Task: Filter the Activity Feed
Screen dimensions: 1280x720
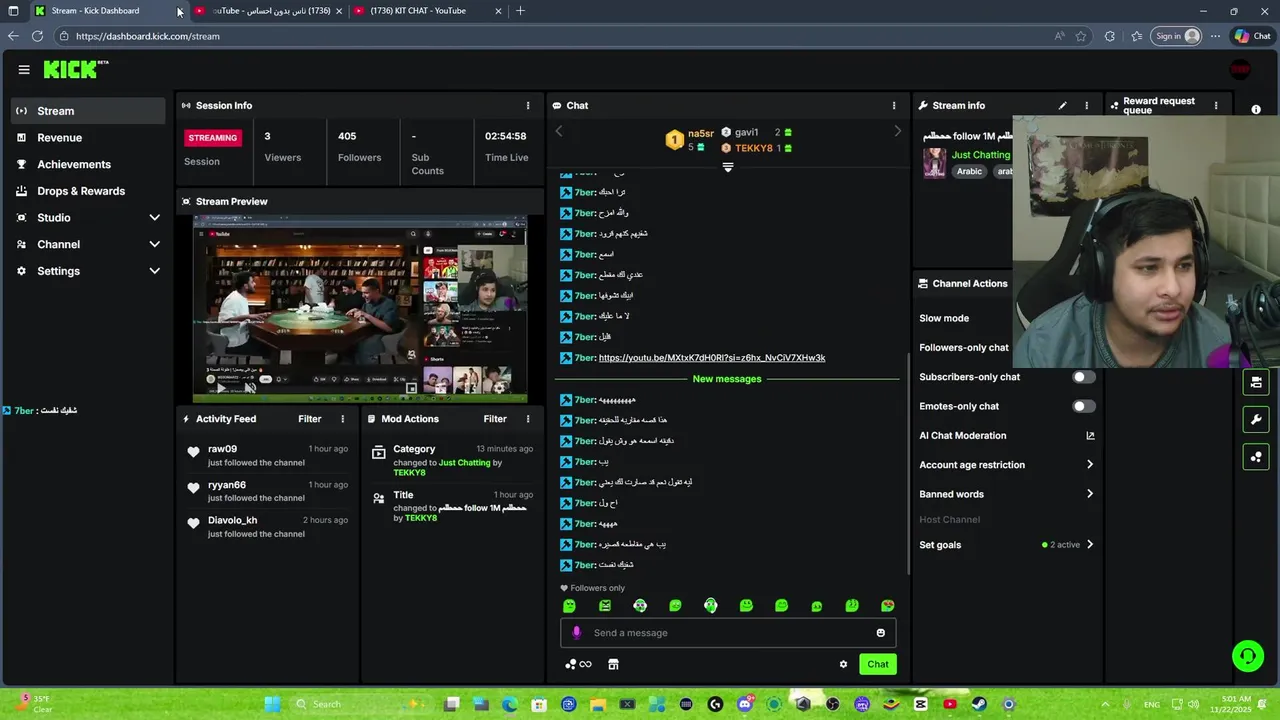Action: [310, 419]
